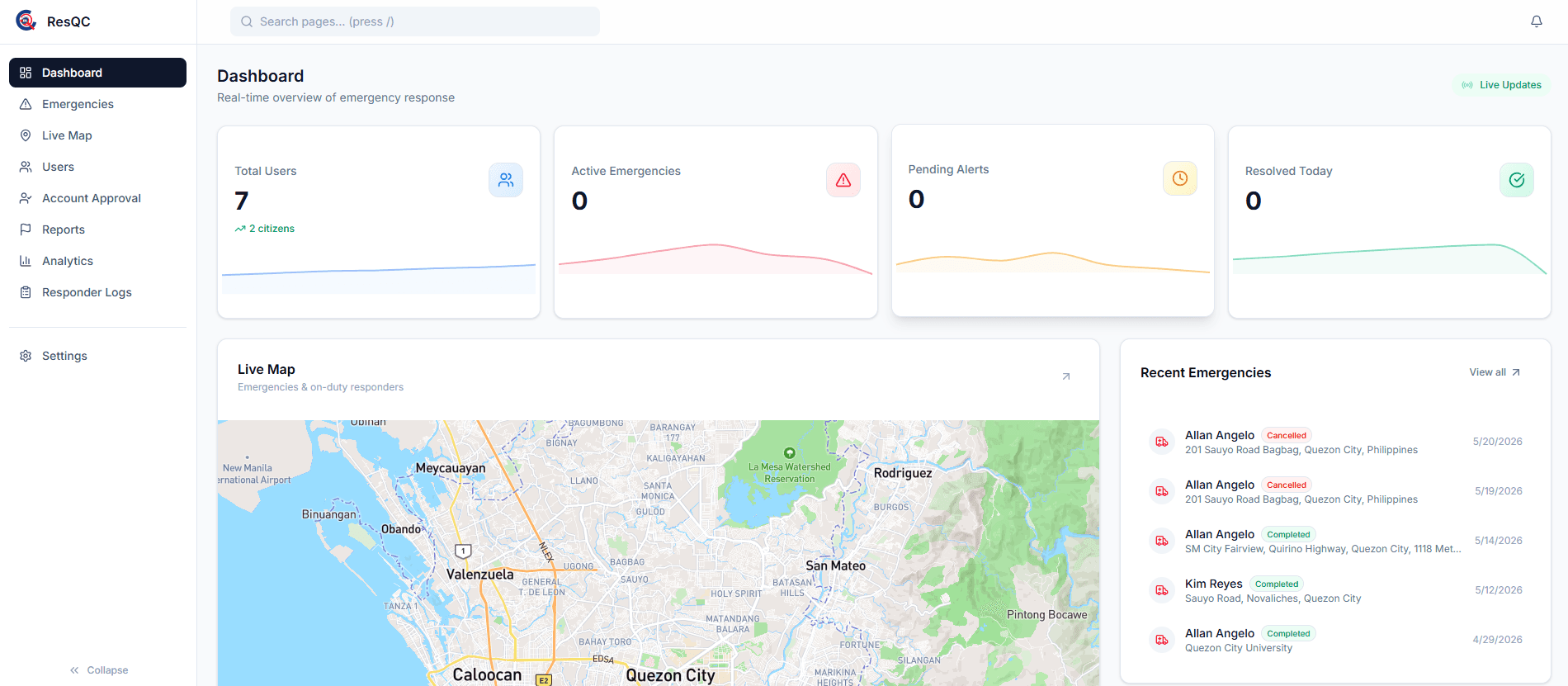Click the Live Map pin icon
1568x686 pixels.
click(26, 135)
